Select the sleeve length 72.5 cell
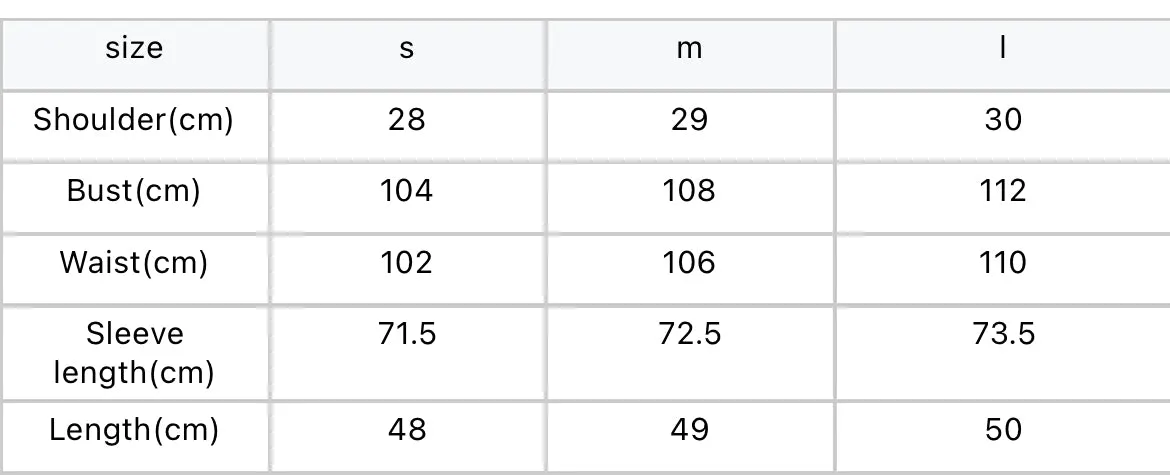 [x=690, y=353]
